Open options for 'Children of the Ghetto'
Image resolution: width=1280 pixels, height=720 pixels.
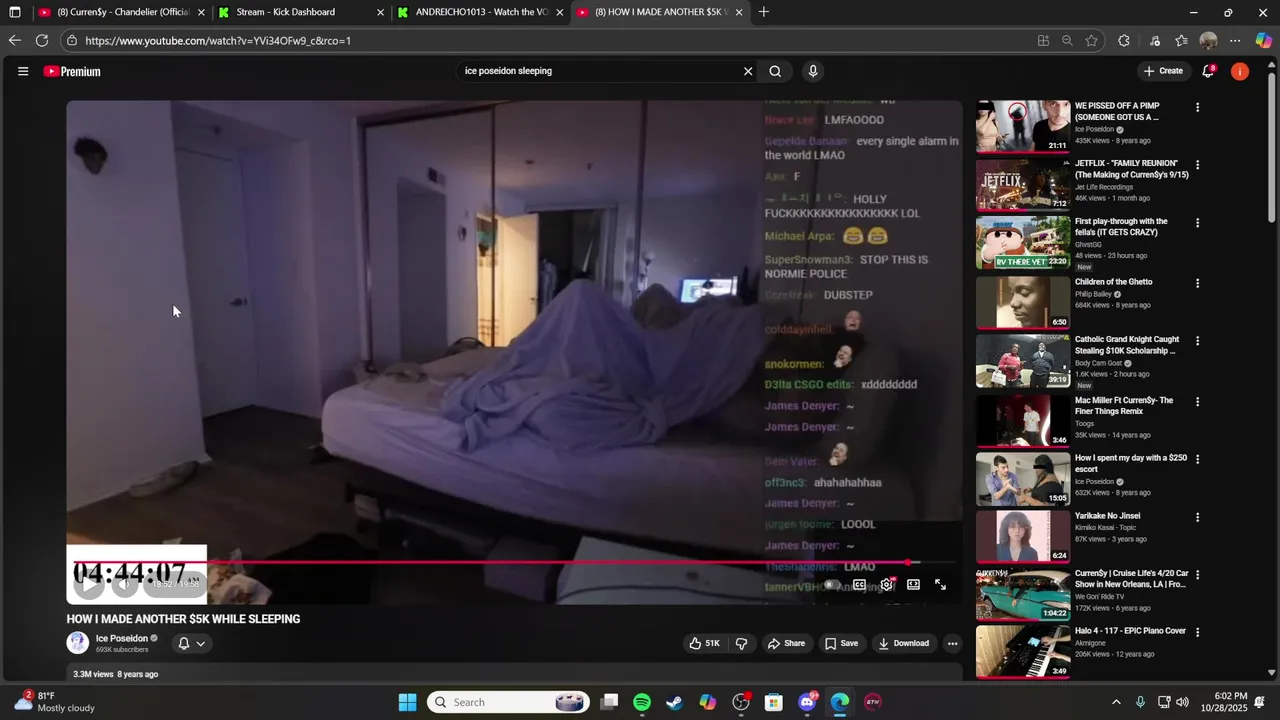click(x=1197, y=283)
